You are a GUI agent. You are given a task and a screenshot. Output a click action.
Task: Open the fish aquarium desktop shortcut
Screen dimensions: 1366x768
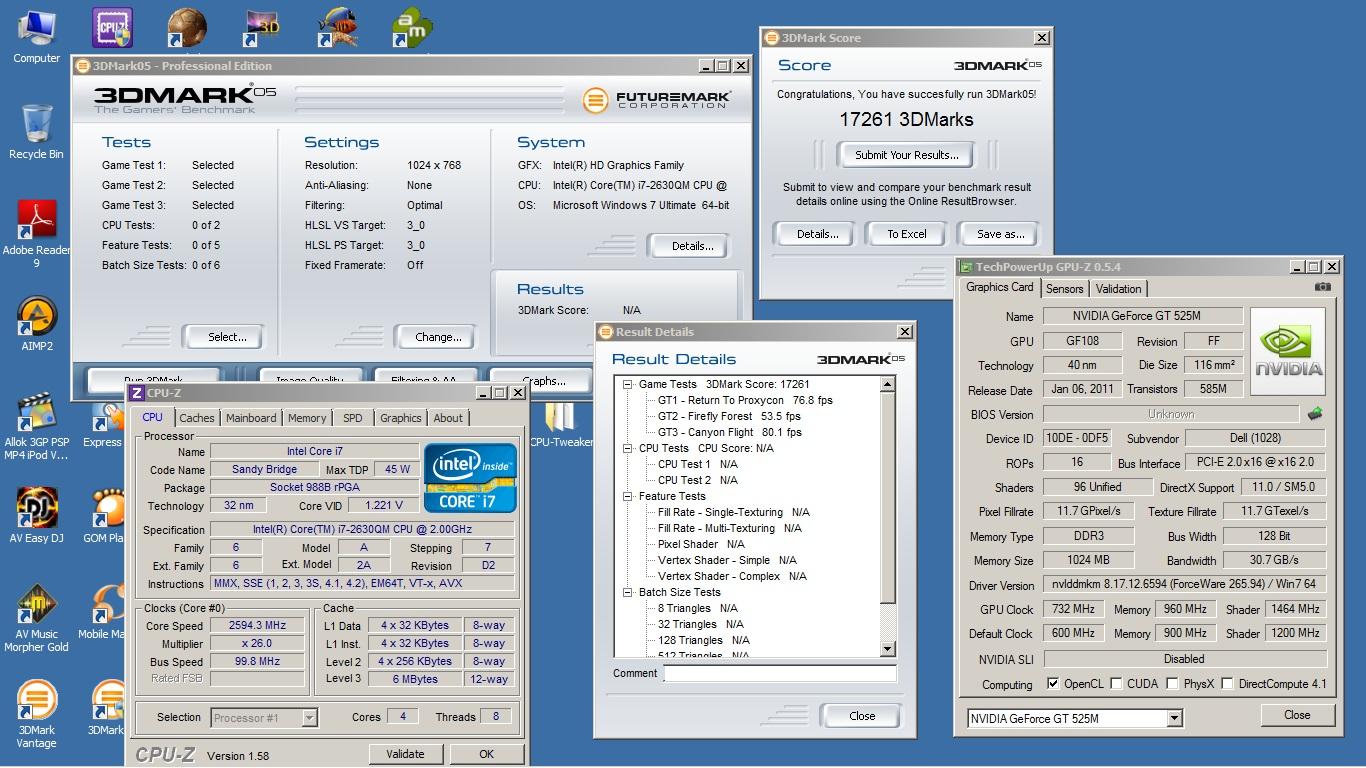(338, 27)
